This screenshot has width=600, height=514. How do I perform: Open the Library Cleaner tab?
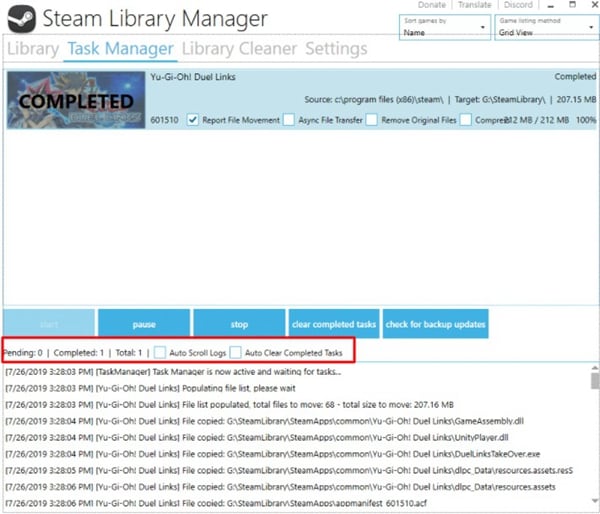coord(240,49)
